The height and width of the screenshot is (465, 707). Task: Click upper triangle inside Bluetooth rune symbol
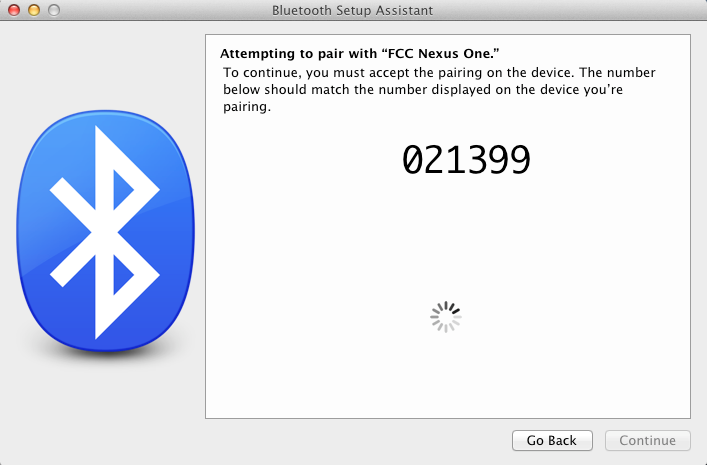(121, 190)
